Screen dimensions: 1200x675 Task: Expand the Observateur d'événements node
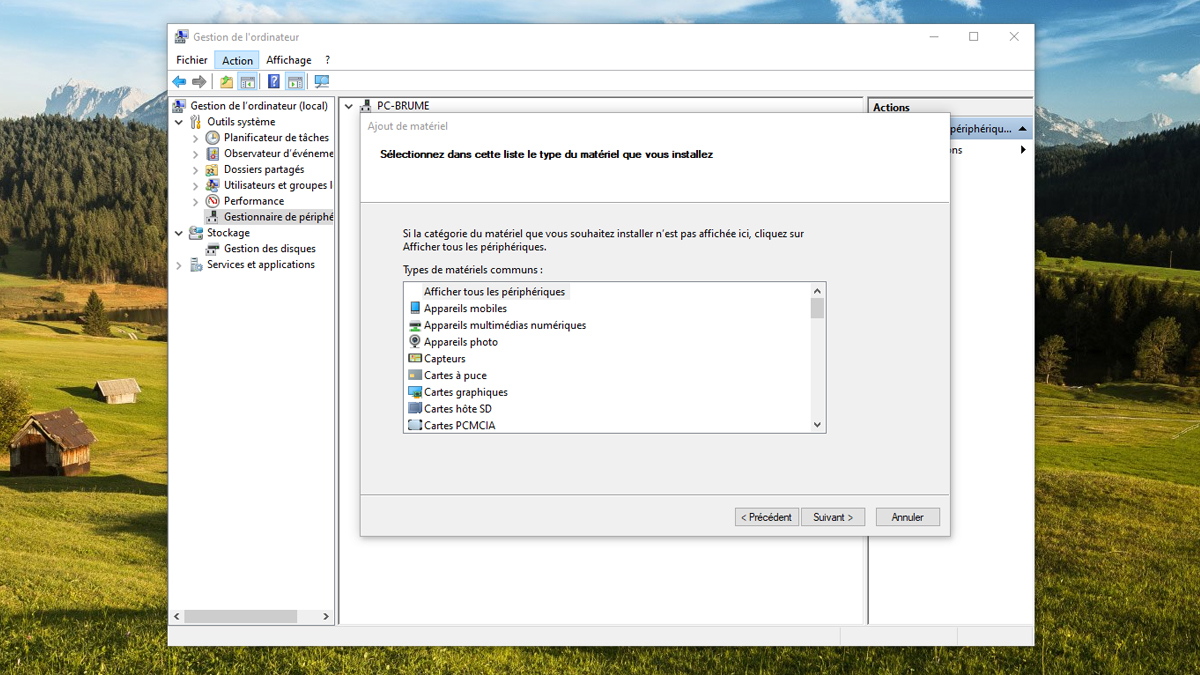pos(196,154)
